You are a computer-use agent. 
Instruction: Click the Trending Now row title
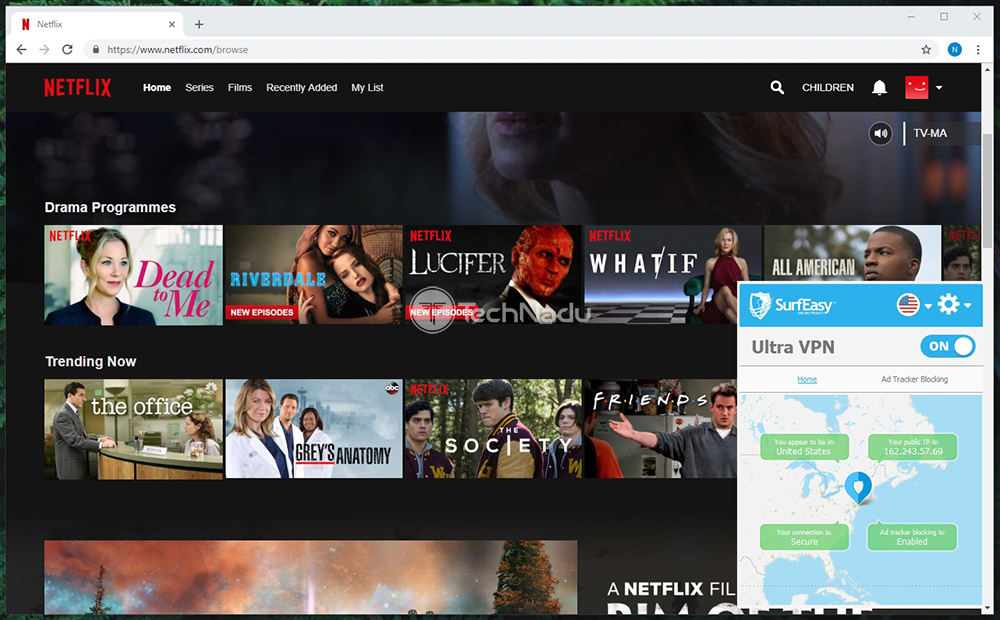(91, 361)
